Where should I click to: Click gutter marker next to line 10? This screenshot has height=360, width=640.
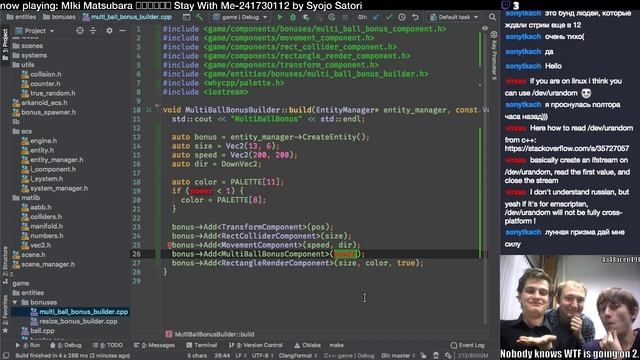coord(149,110)
